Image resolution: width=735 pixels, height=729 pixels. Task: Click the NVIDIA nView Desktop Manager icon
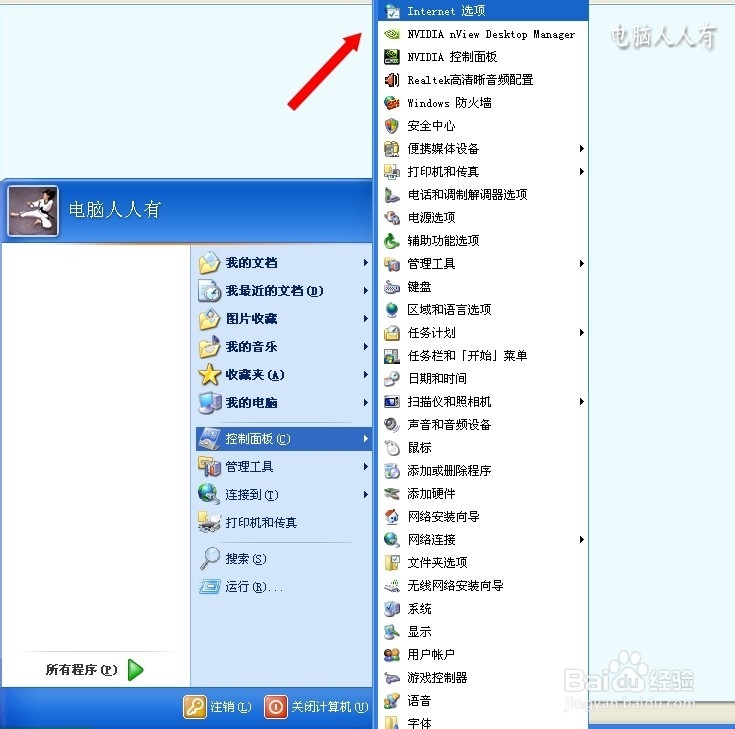pyautogui.click(x=391, y=34)
